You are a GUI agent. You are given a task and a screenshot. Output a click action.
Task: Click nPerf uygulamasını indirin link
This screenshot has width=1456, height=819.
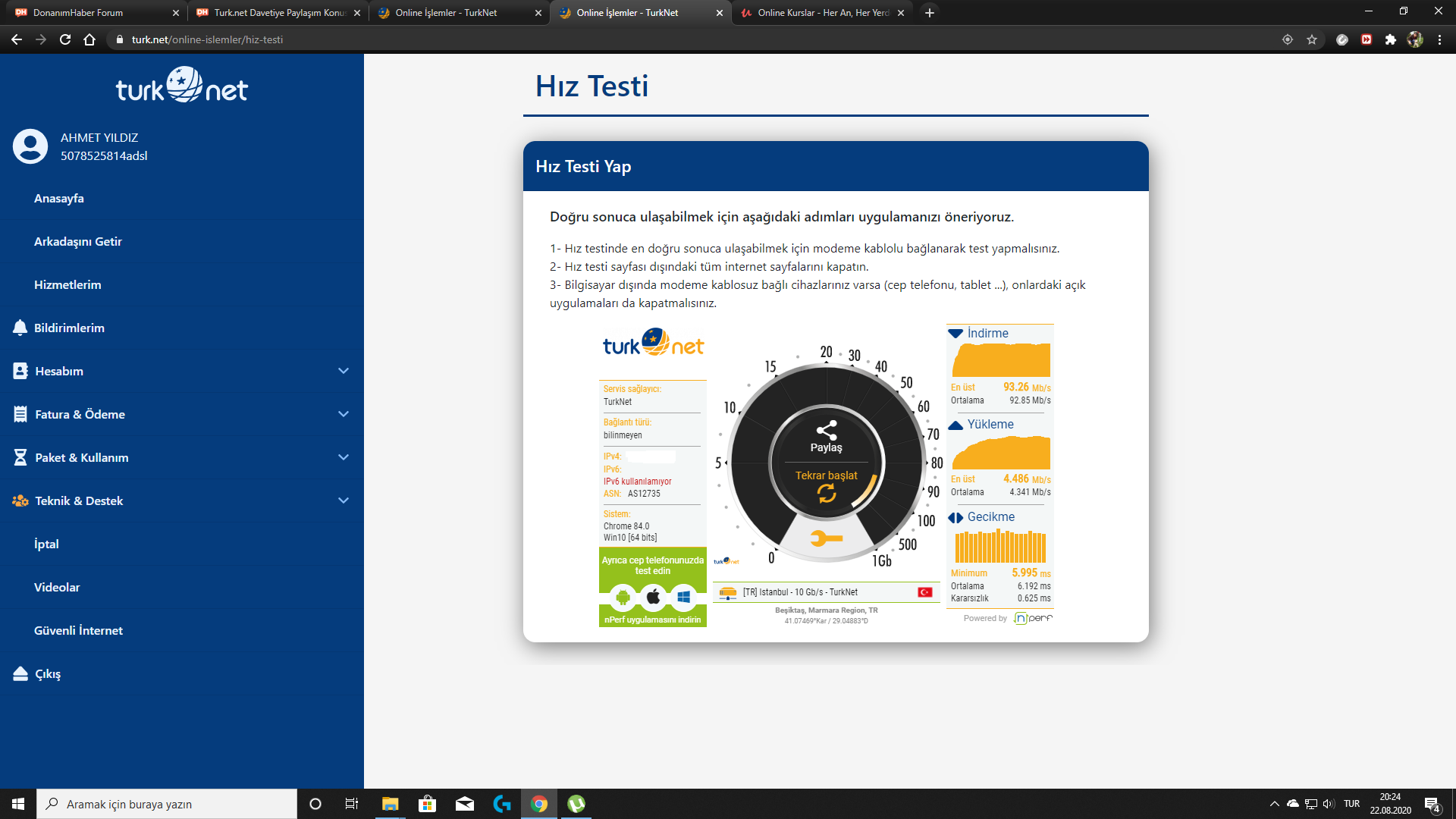point(653,620)
